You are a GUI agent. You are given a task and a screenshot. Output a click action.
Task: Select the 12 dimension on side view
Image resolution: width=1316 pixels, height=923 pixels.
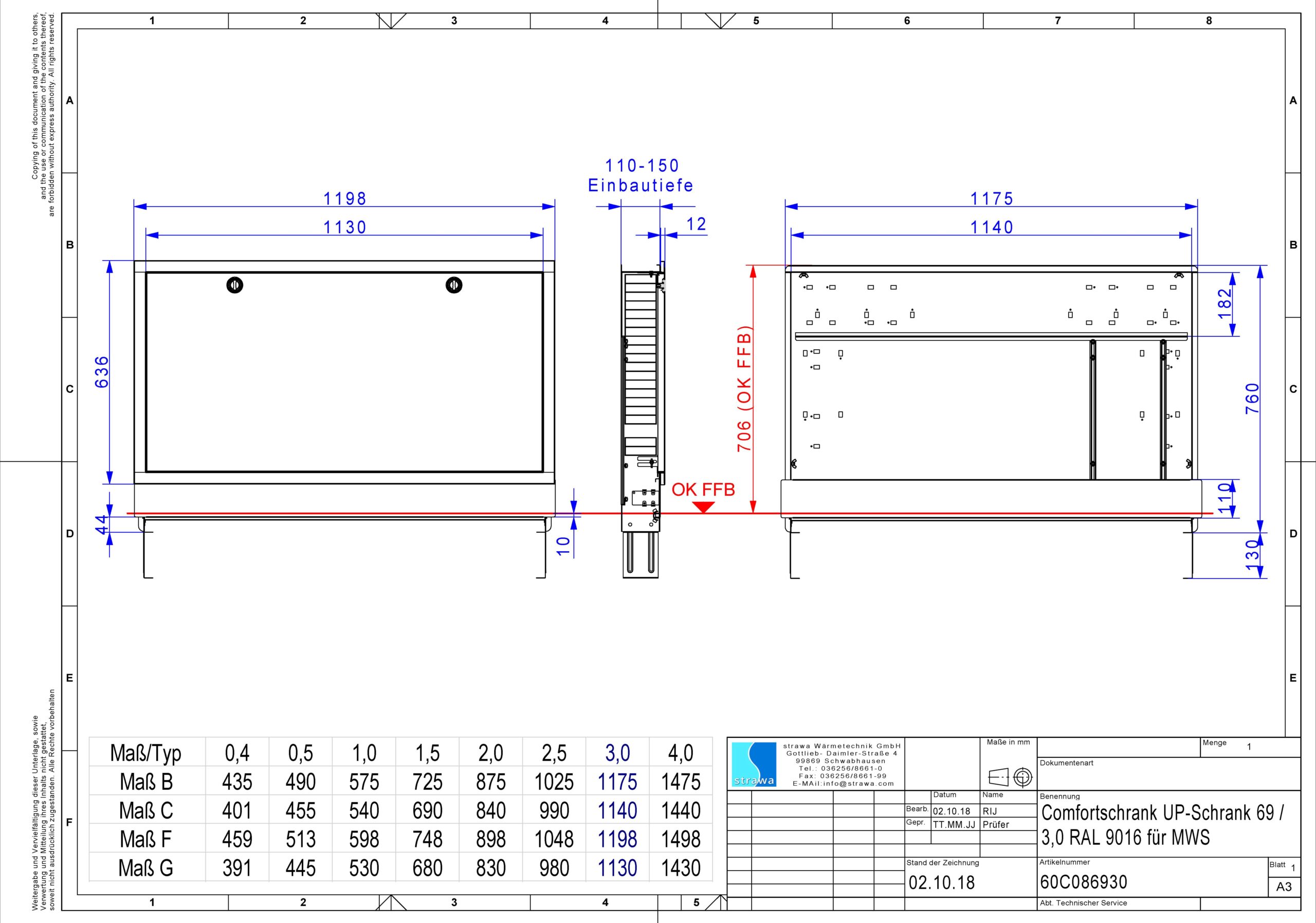(x=696, y=224)
